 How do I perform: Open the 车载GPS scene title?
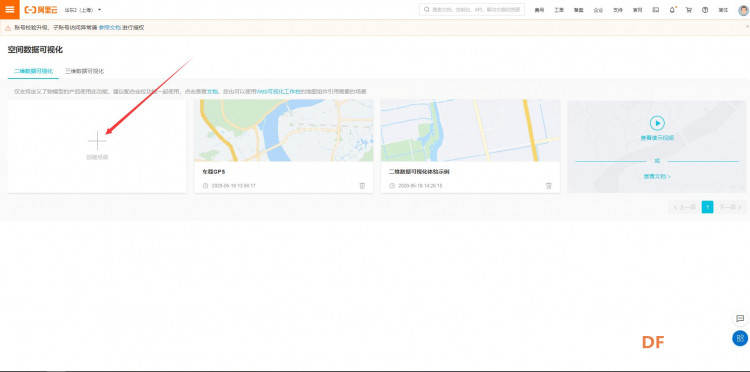[213, 171]
